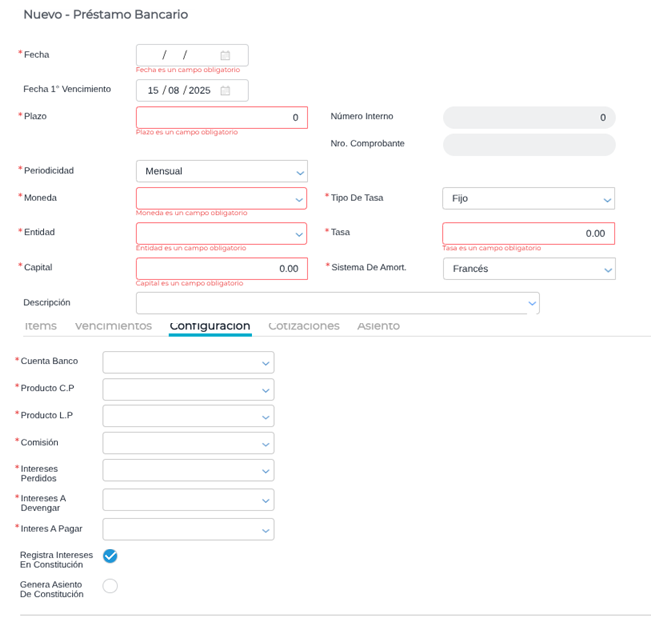The height and width of the screenshot is (621, 651).
Task: Open the Periodicidad dropdown showing Mensual
Action: [222, 171]
